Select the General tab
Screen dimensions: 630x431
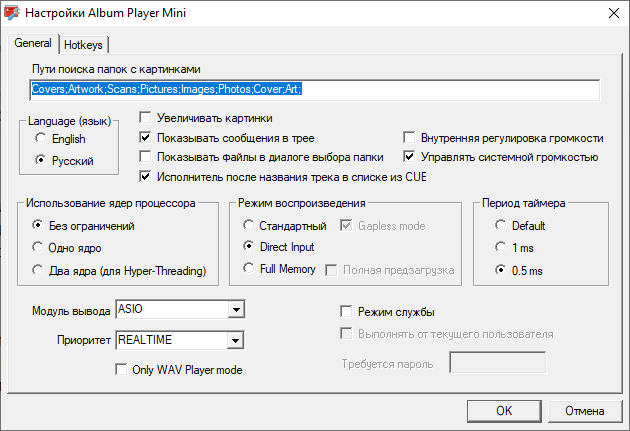[33, 43]
